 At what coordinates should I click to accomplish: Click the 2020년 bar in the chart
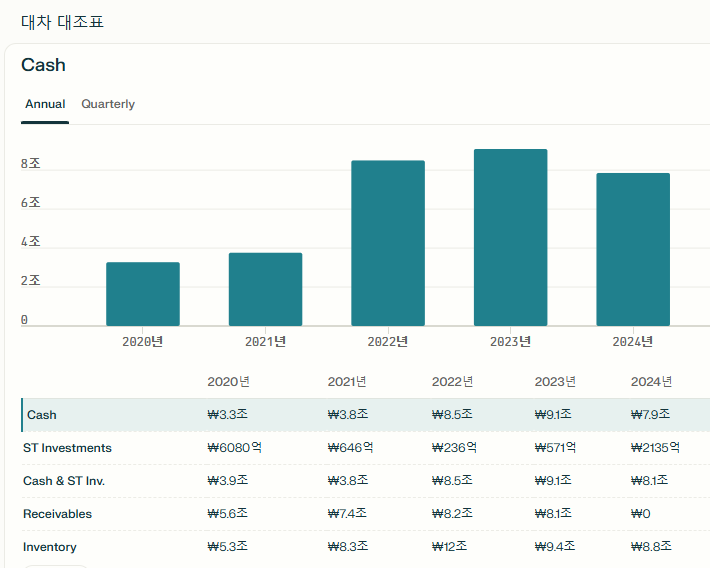143,294
